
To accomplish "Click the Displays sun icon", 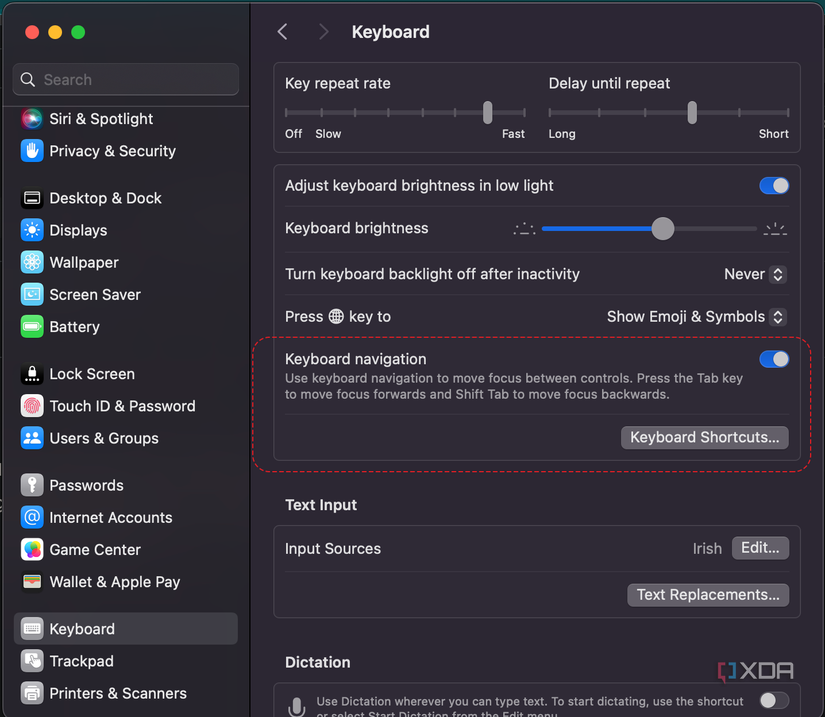I will (32, 230).
